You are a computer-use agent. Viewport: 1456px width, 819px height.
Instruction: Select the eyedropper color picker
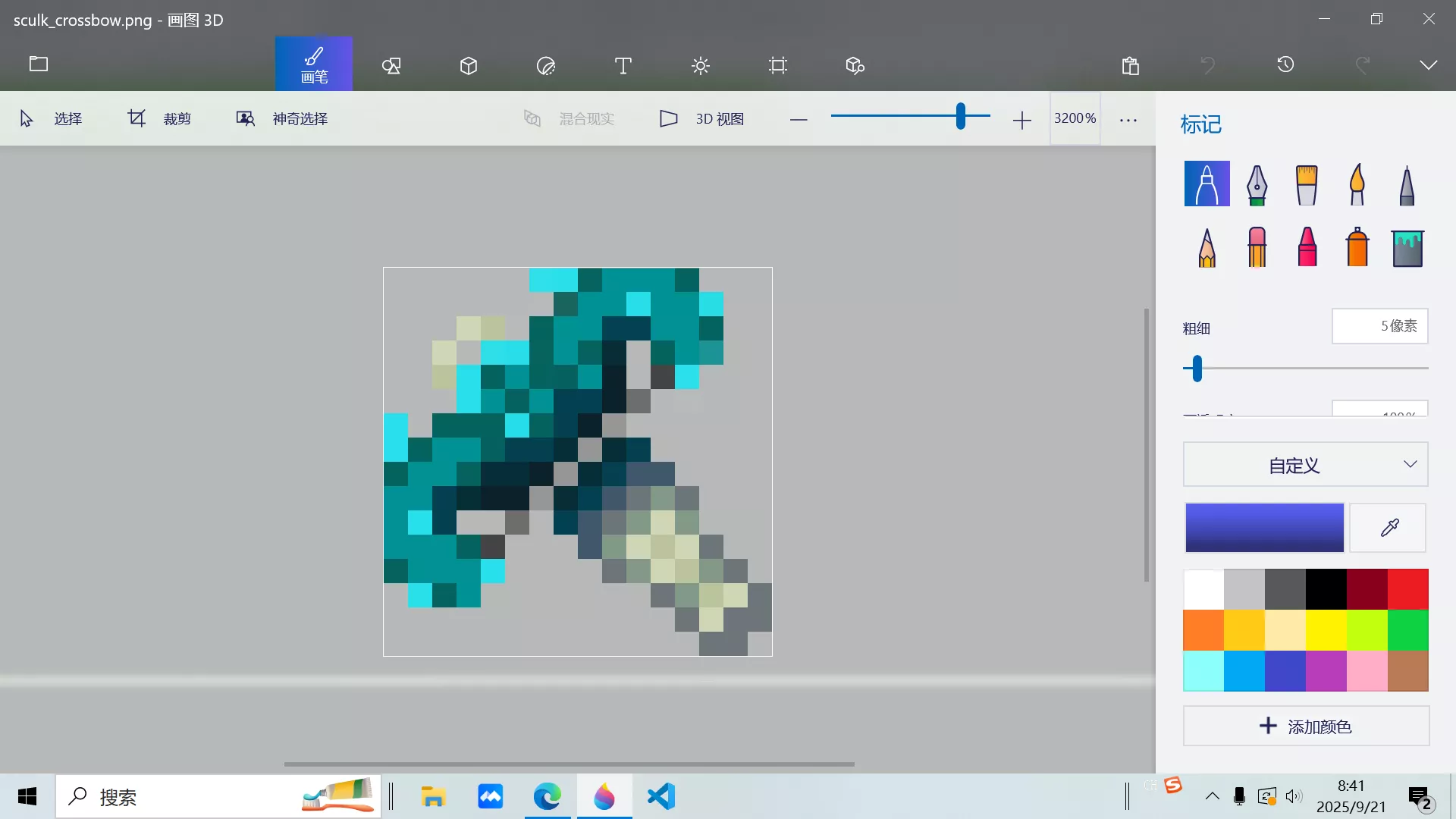tap(1389, 527)
